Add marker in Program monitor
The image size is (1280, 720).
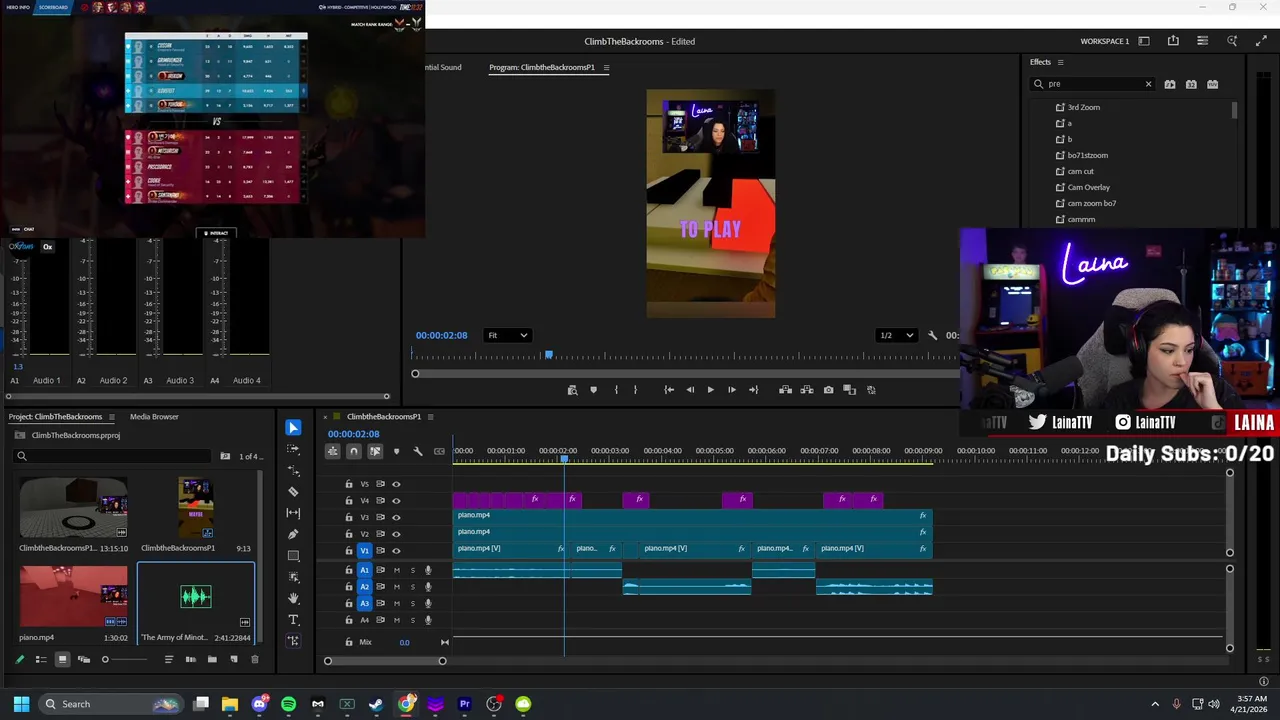pyautogui.click(x=593, y=390)
